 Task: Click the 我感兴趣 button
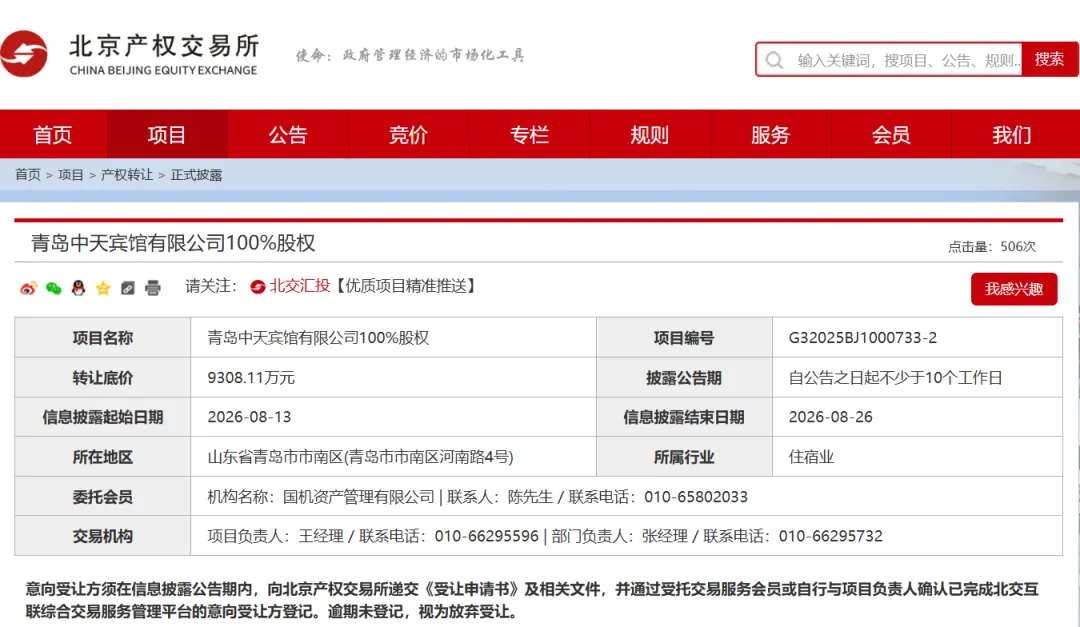[1014, 289]
